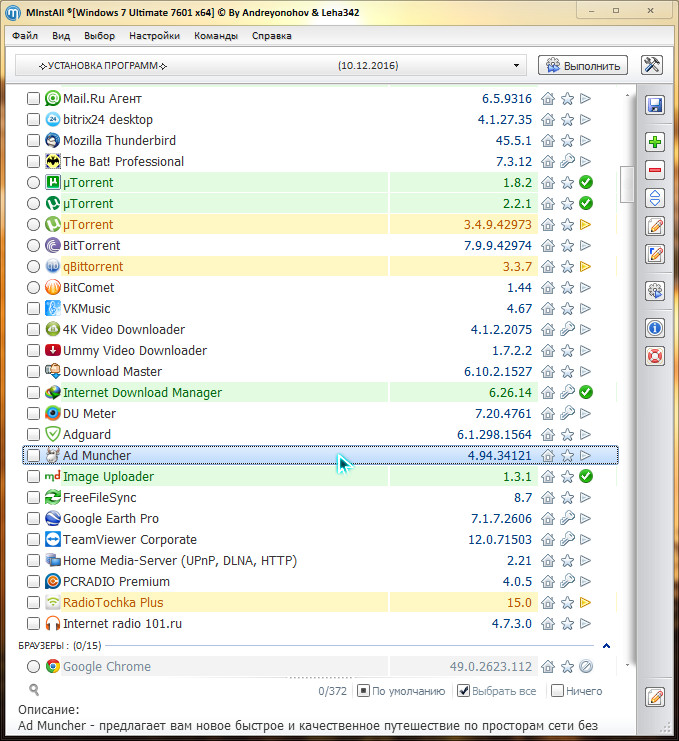
Task: Click the orange play icon for qBittorrent
Action: point(585,267)
